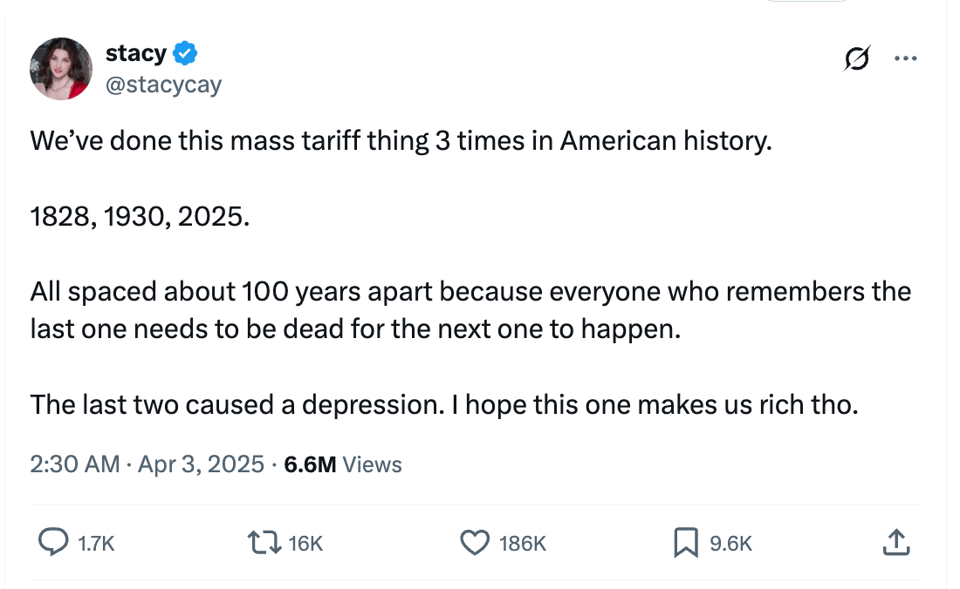The height and width of the screenshot is (589, 960).
Task: Click the 186K likes count
Action: click(521, 543)
